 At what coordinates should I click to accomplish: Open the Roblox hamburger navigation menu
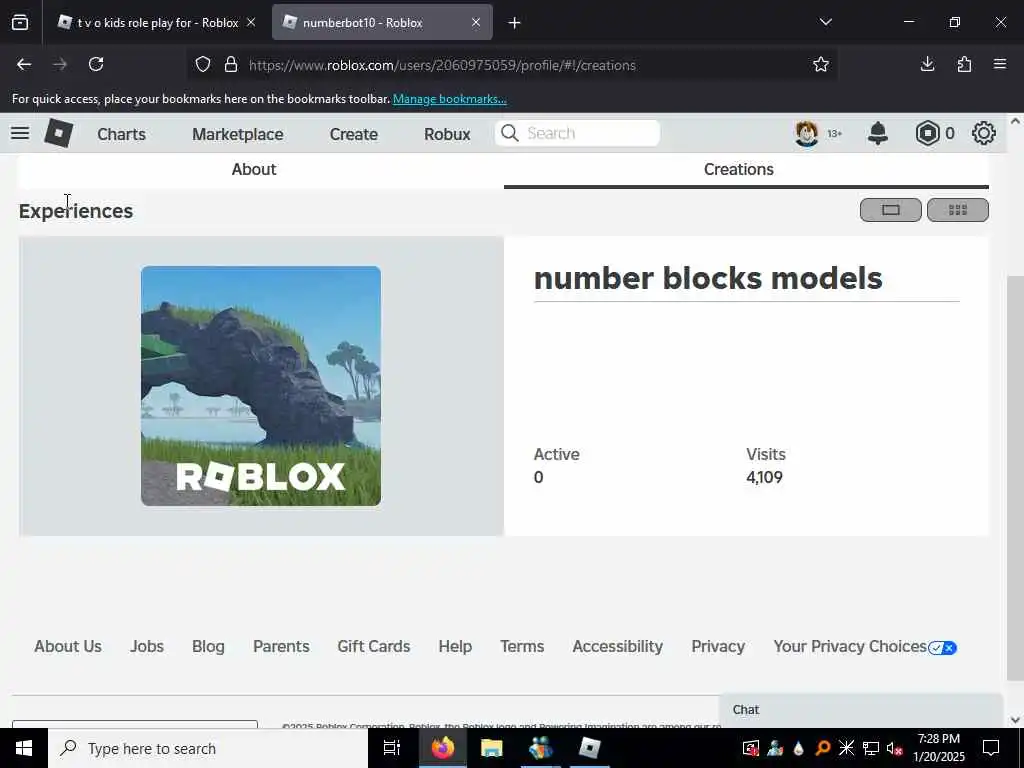(20, 133)
